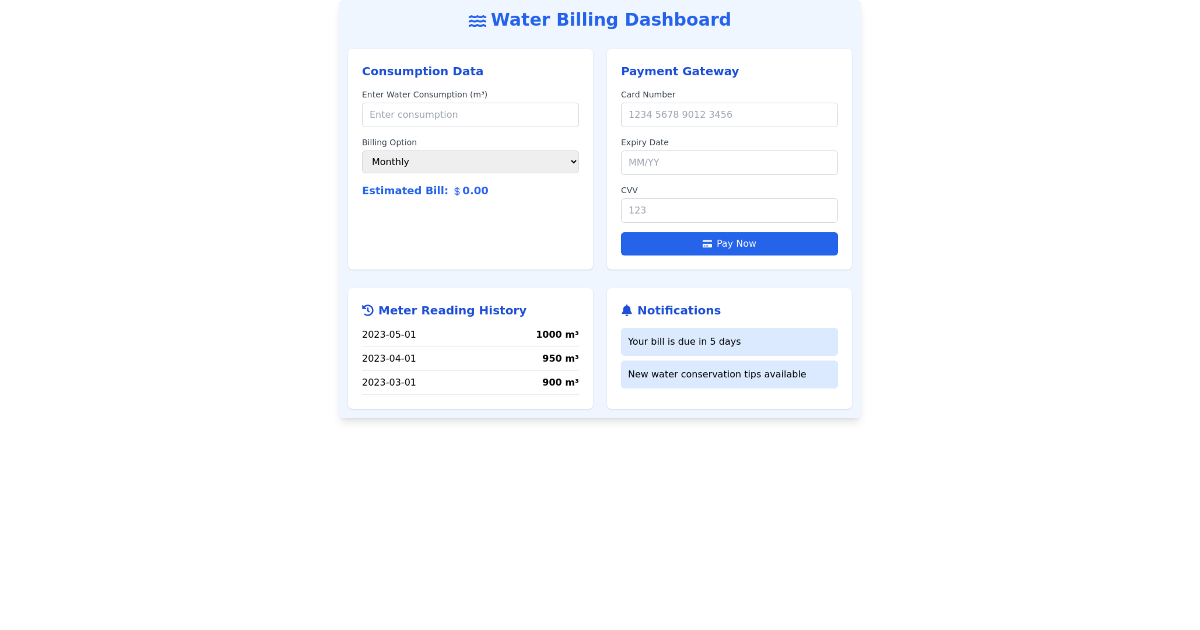Click the Consumption Data section heading
1200x630 pixels.
(422, 71)
